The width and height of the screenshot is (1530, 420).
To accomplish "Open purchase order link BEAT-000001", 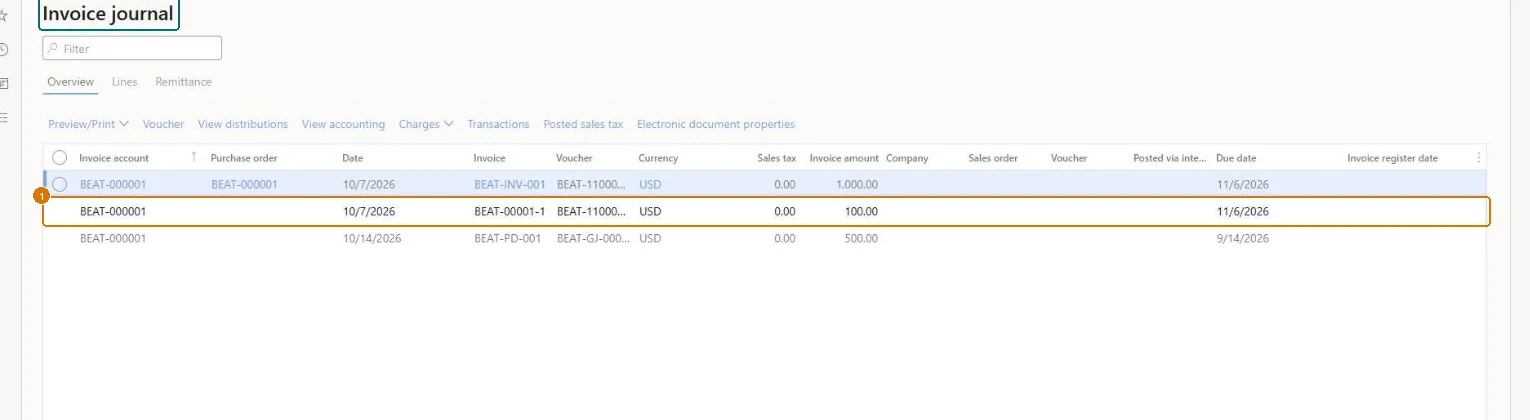I will coord(244,184).
